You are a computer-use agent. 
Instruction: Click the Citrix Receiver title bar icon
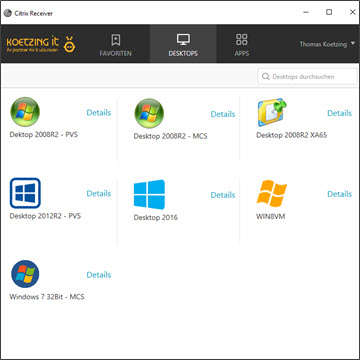click(7, 13)
